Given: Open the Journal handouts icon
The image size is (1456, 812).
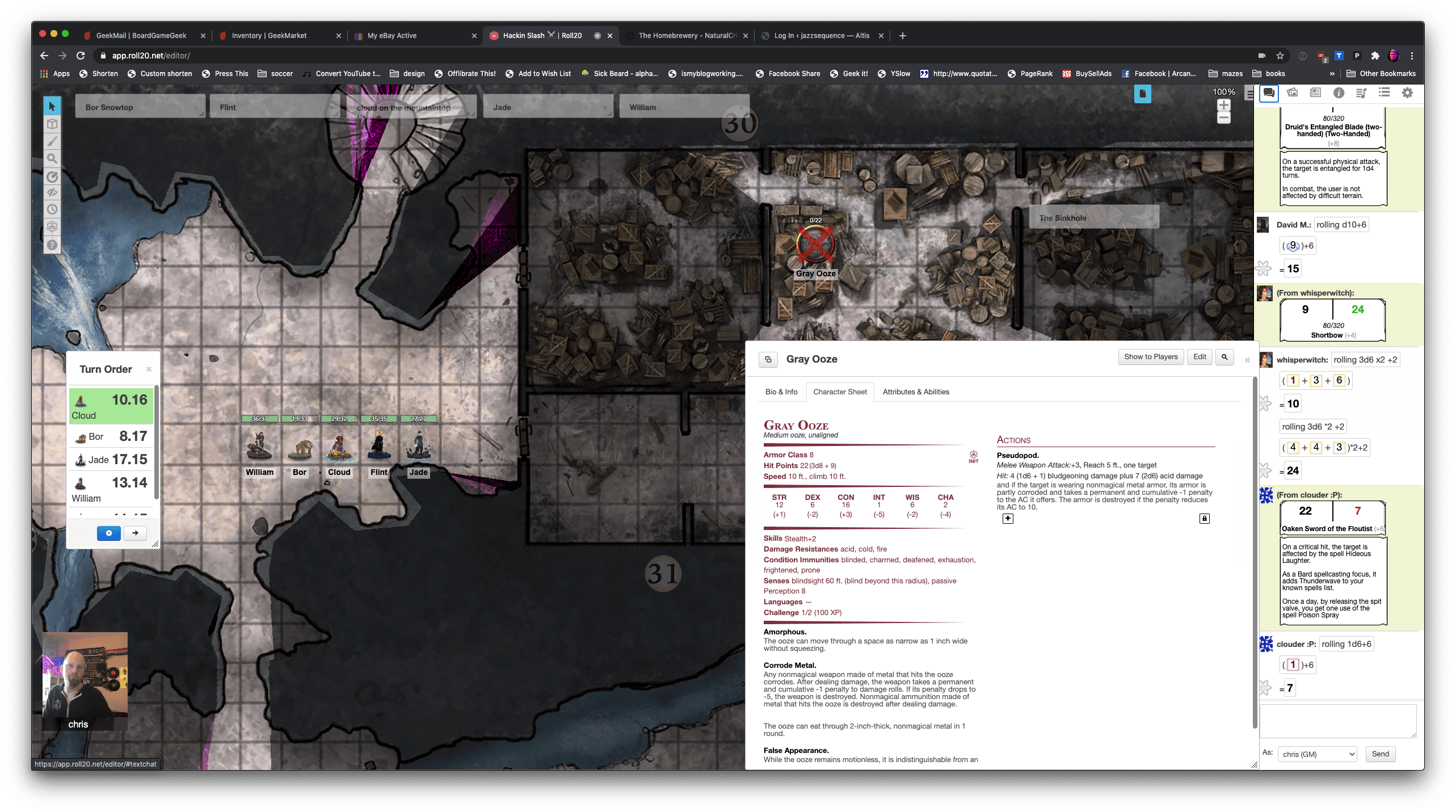Looking at the screenshot, I should (x=1315, y=92).
